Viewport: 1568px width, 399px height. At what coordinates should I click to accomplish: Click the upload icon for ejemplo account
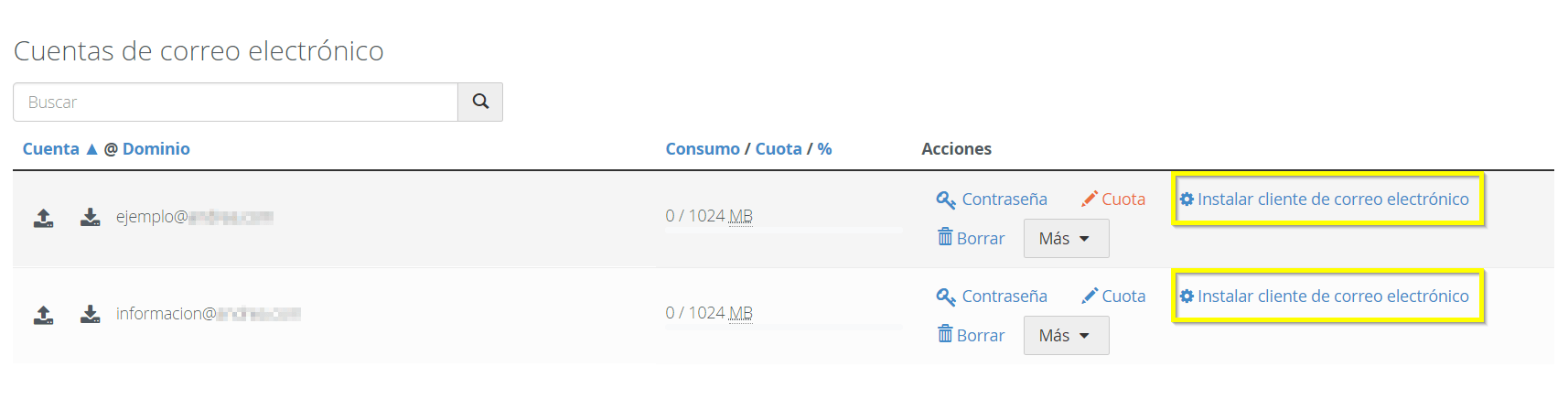43,218
